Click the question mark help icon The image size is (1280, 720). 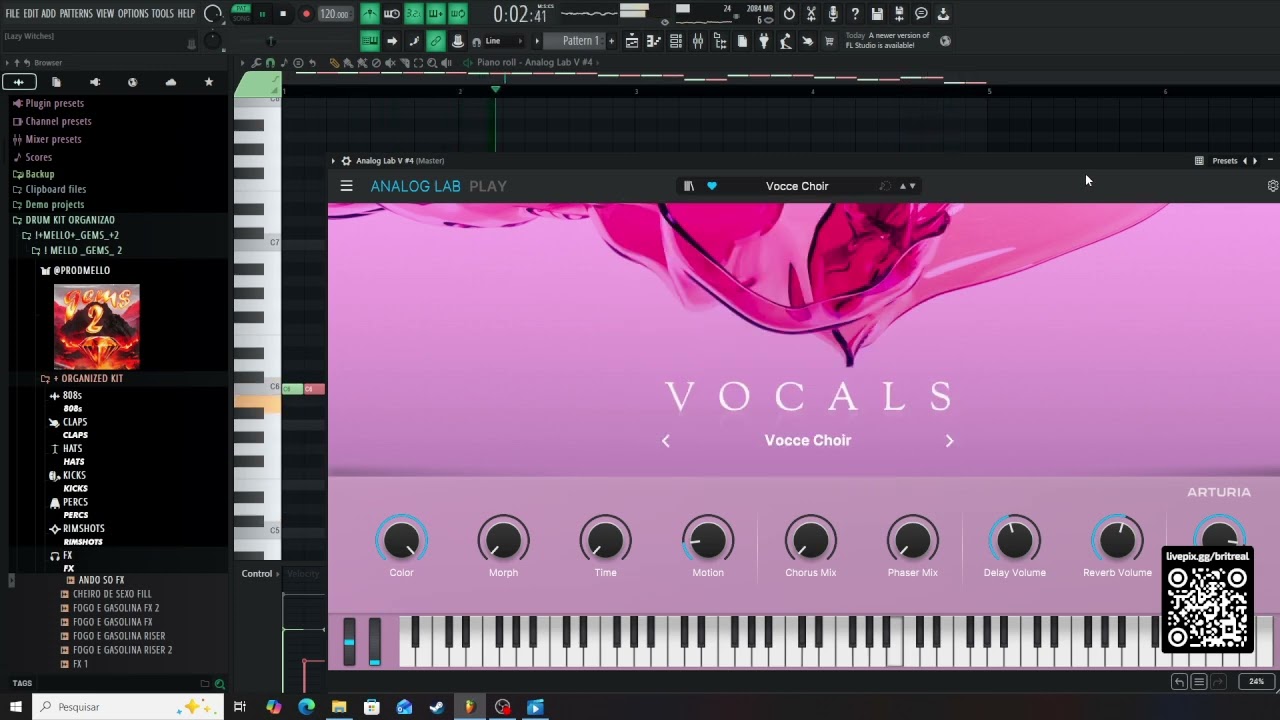855,14
